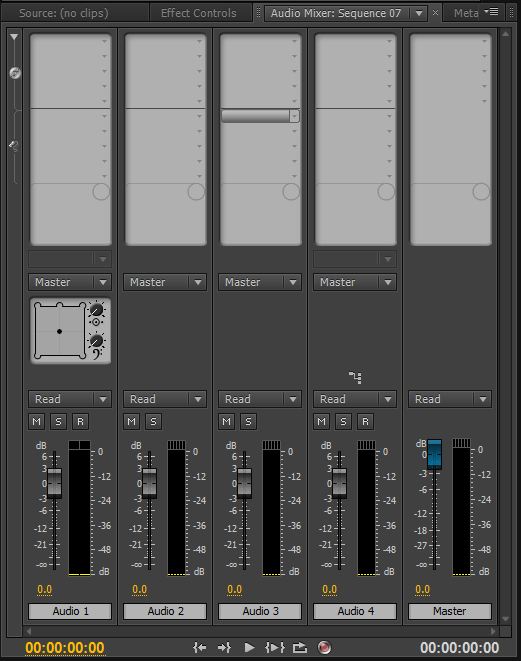Click the sub-channel routing icon on Audio 4
The height and width of the screenshot is (661, 521).
[355, 377]
